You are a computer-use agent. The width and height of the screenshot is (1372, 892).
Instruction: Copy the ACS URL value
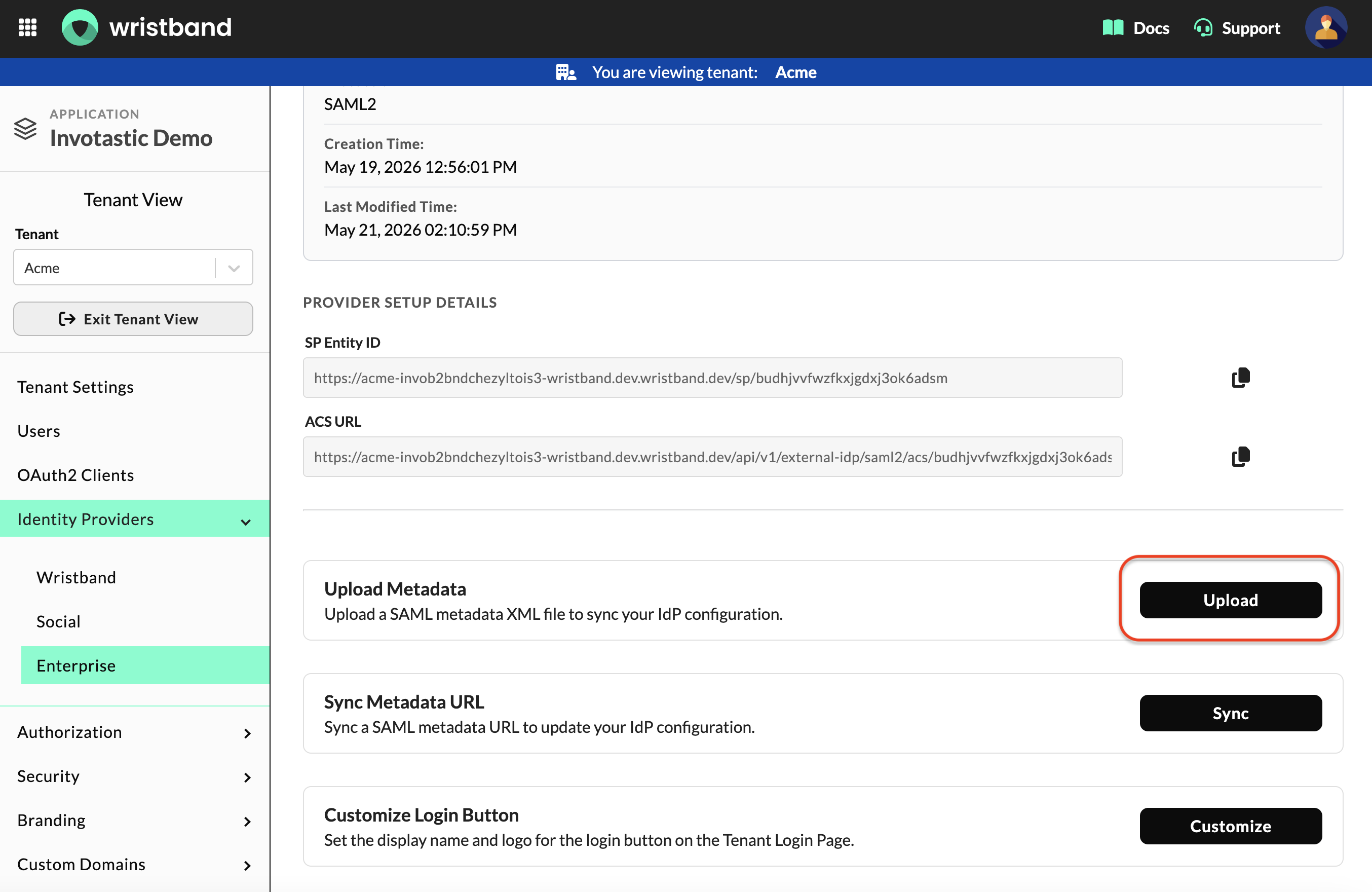(1241, 457)
